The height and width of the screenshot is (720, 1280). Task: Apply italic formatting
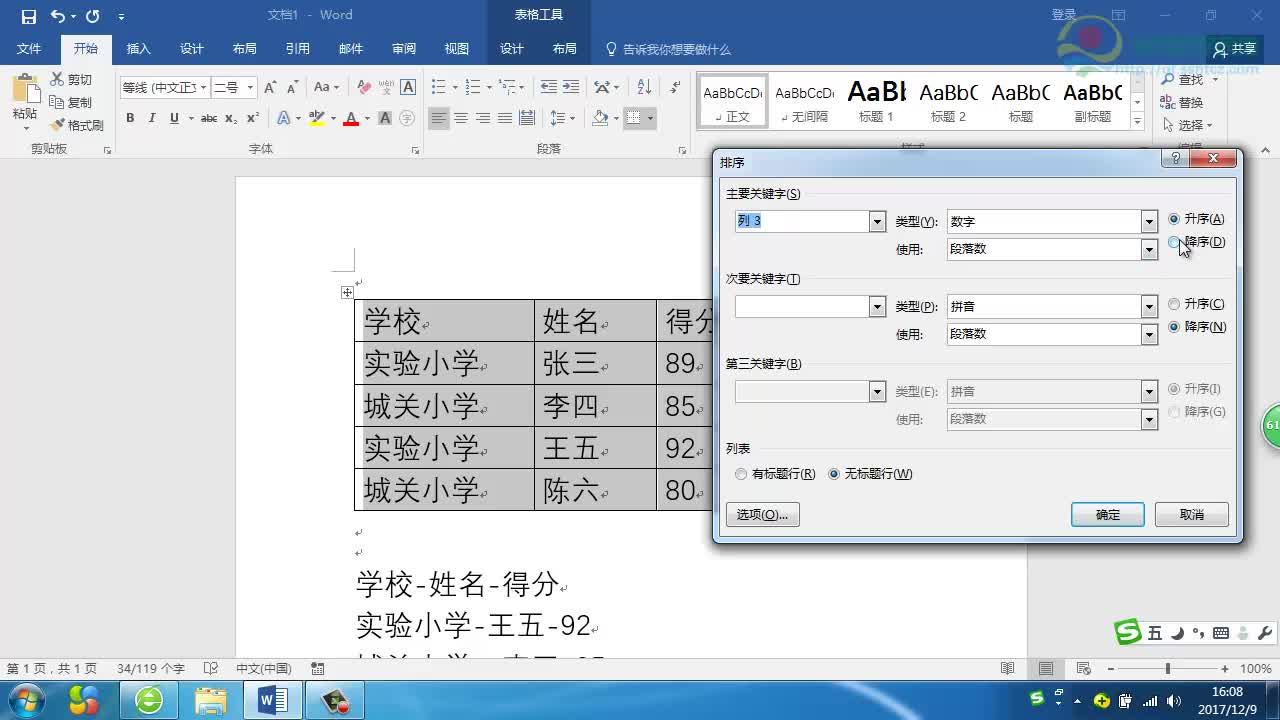(151, 117)
